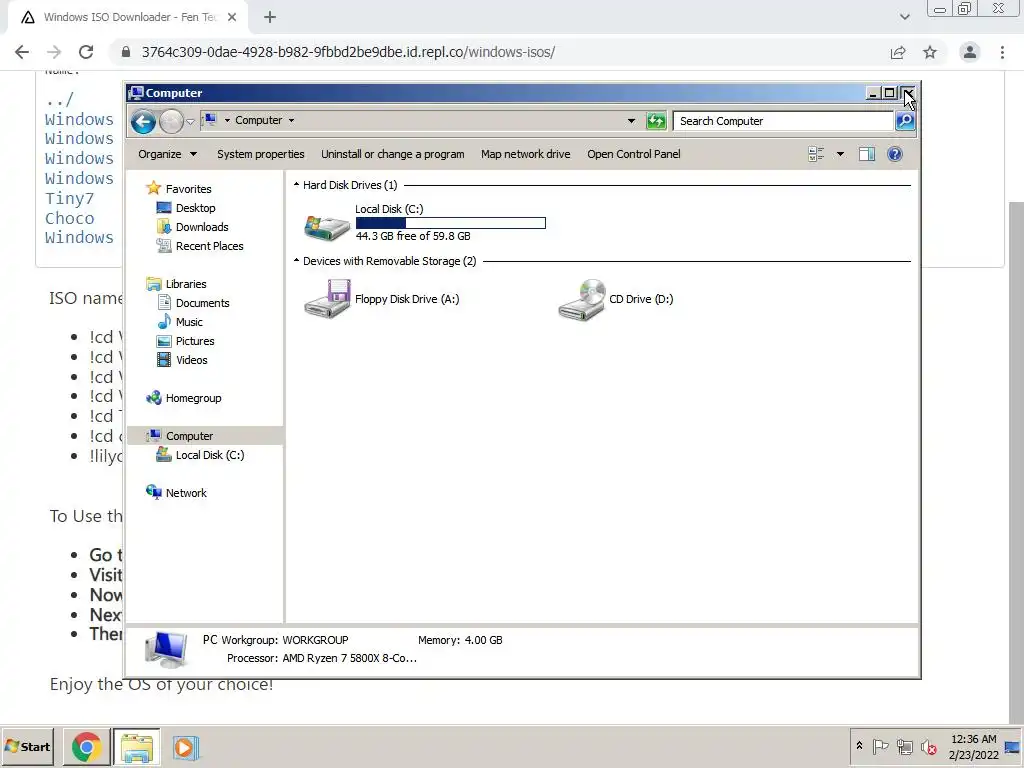Click the muted volume tray icon

tap(928, 746)
